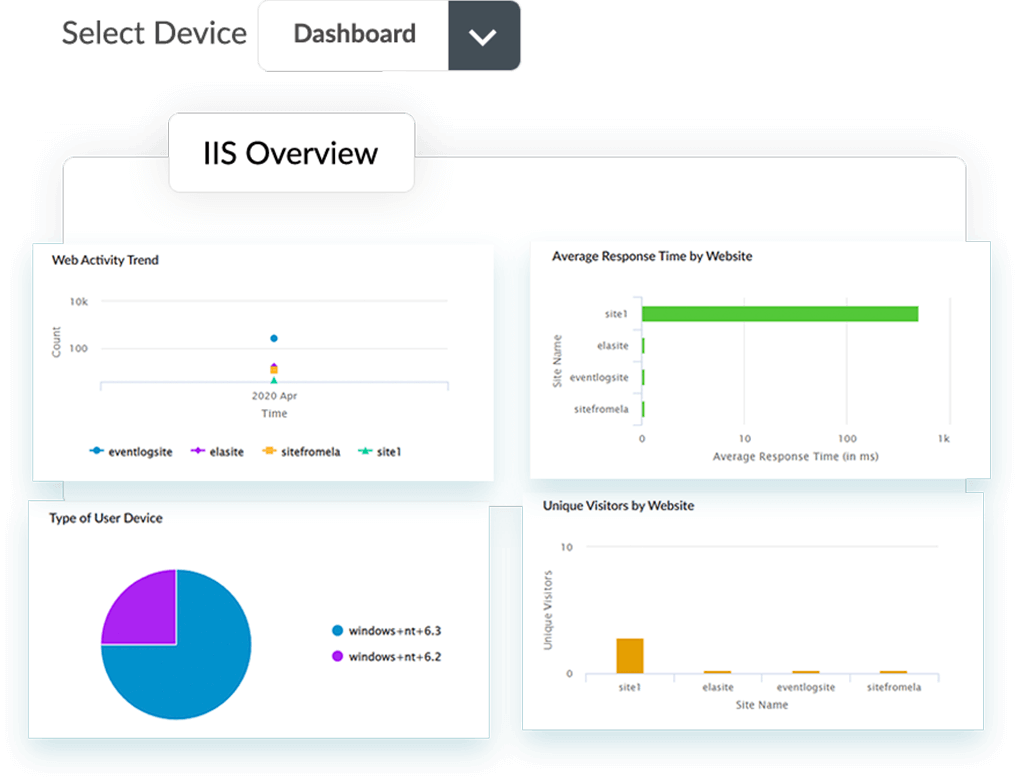Screen dimensions: 1018x780
Task: Click the orange sitefromela square data point
Action: click(274, 370)
